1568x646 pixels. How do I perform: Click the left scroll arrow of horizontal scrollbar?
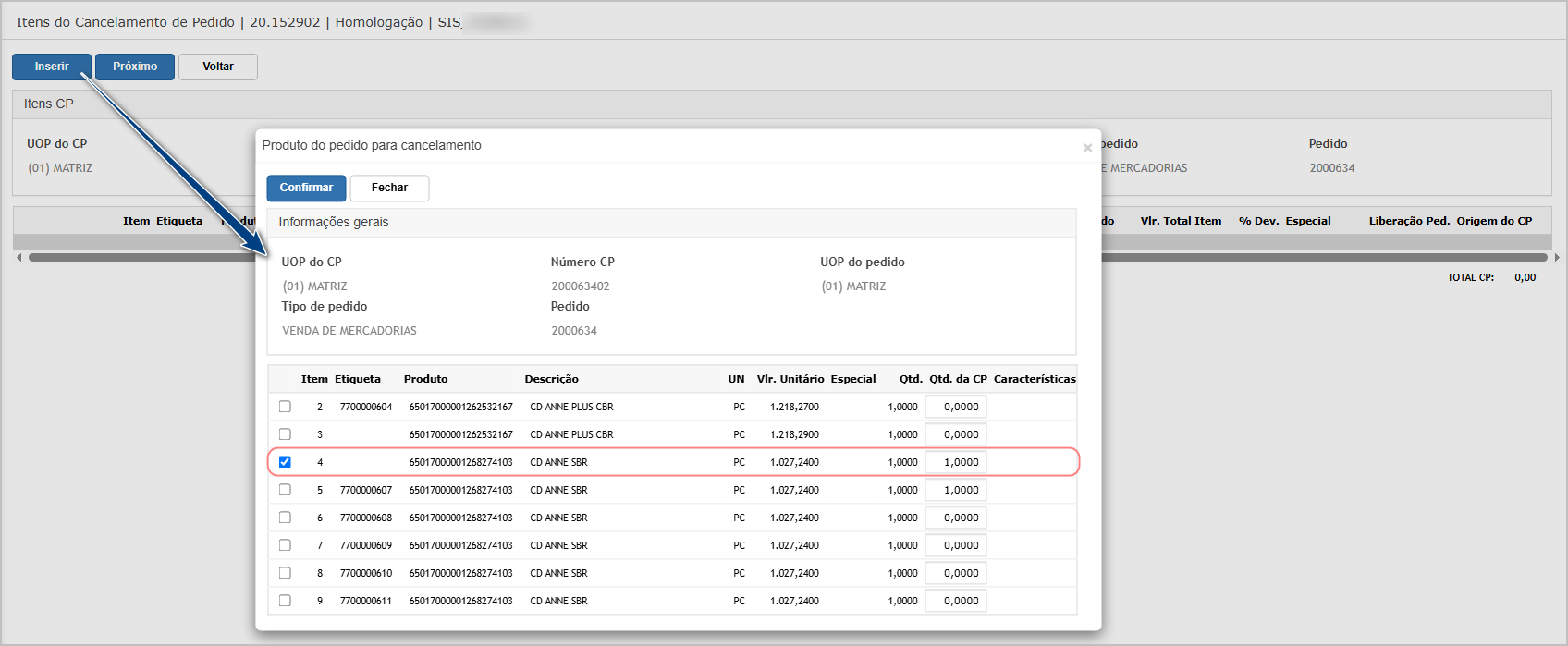click(19, 258)
